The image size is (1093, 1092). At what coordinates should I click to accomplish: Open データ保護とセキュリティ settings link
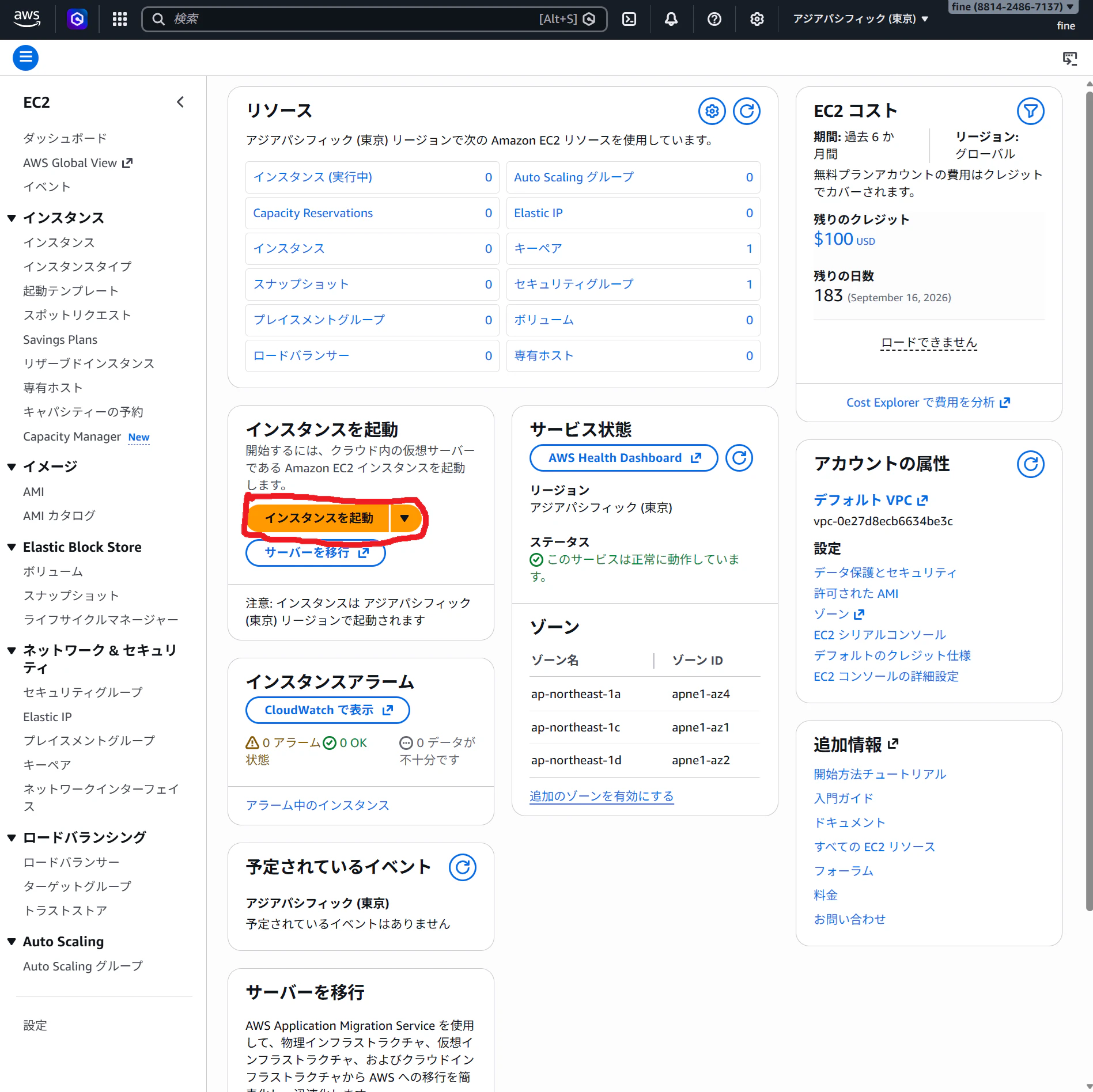click(885, 572)
